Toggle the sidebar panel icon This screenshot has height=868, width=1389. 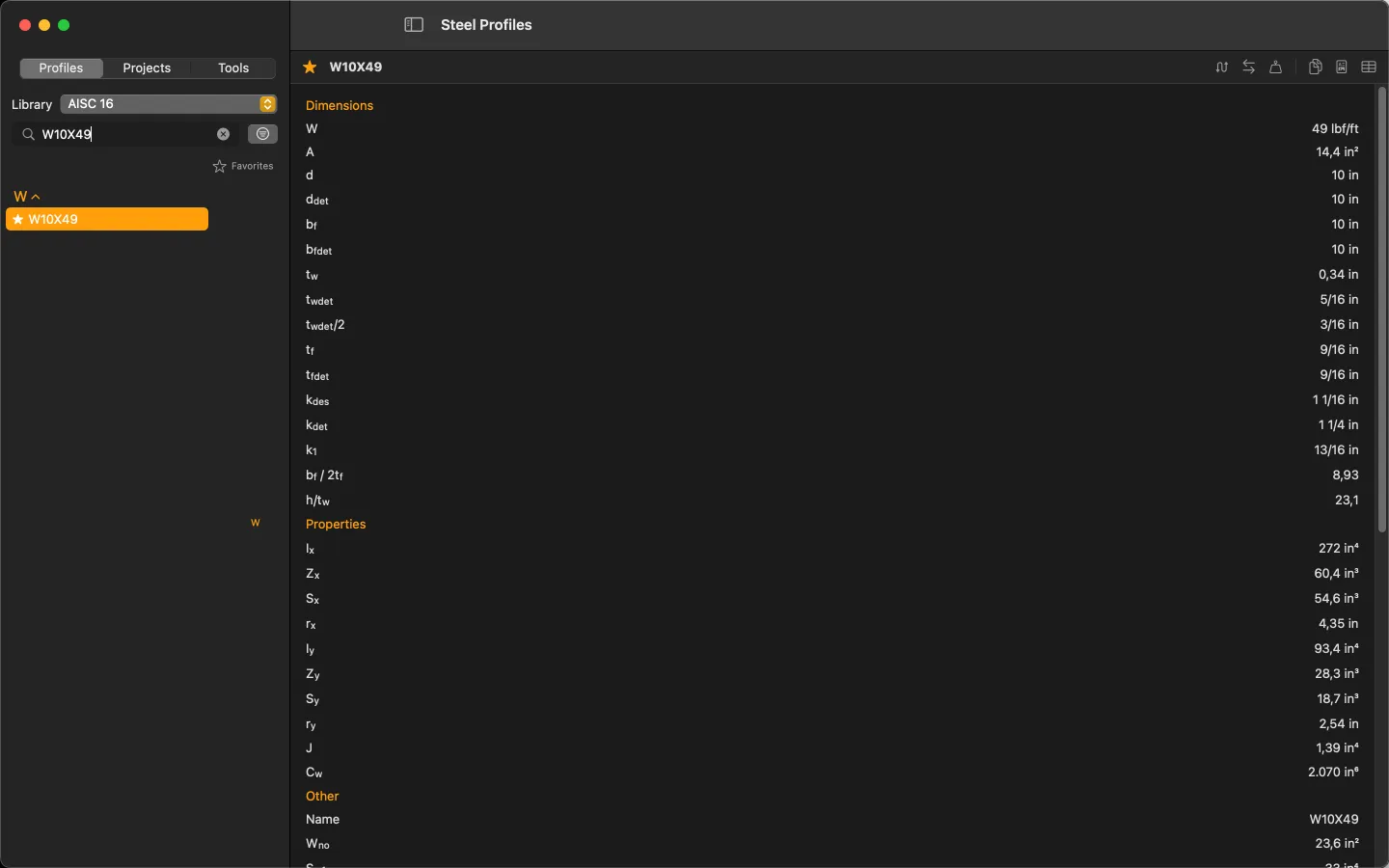tap(414, 25)
